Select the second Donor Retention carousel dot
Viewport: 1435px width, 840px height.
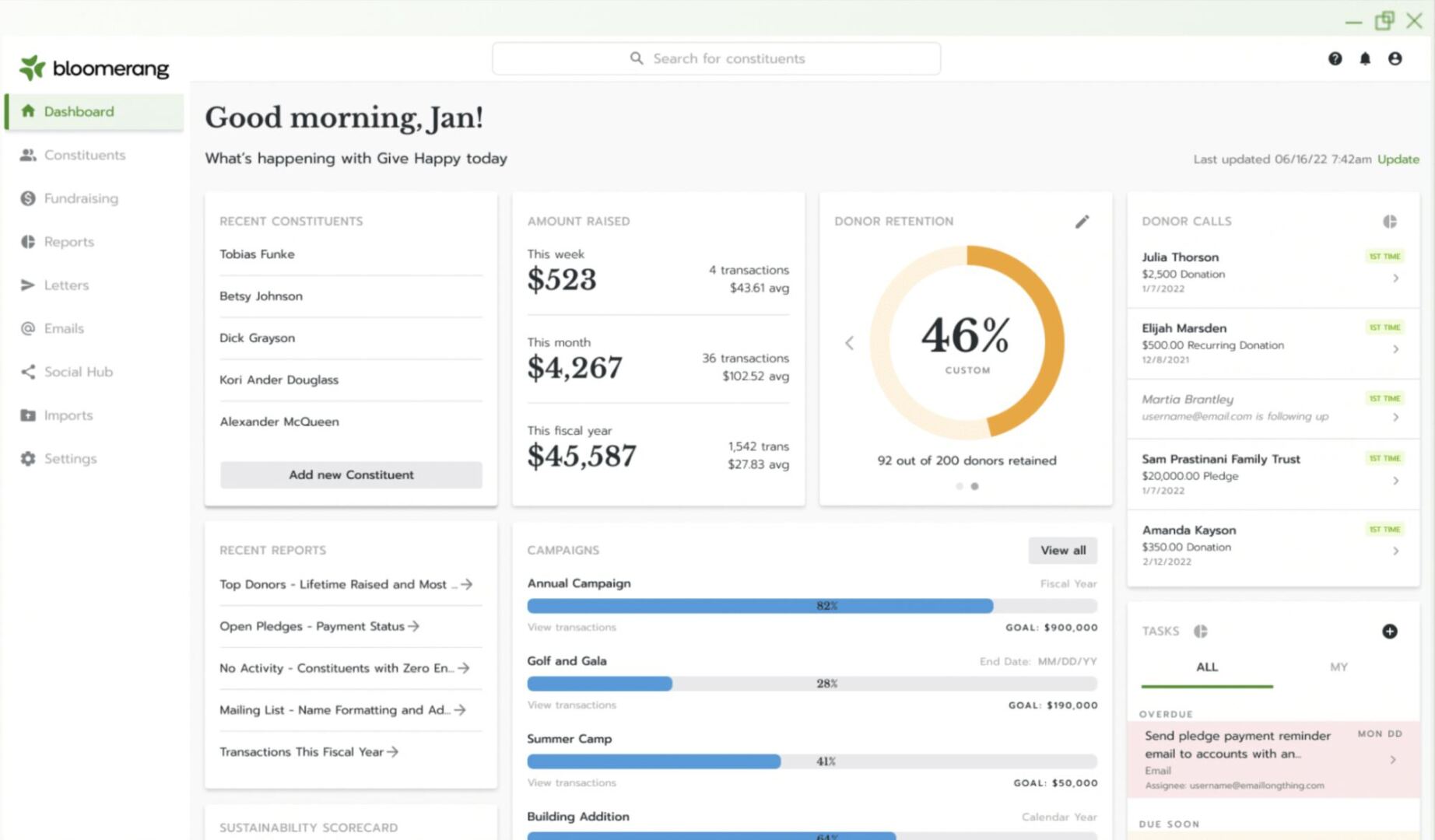[975, 486]
